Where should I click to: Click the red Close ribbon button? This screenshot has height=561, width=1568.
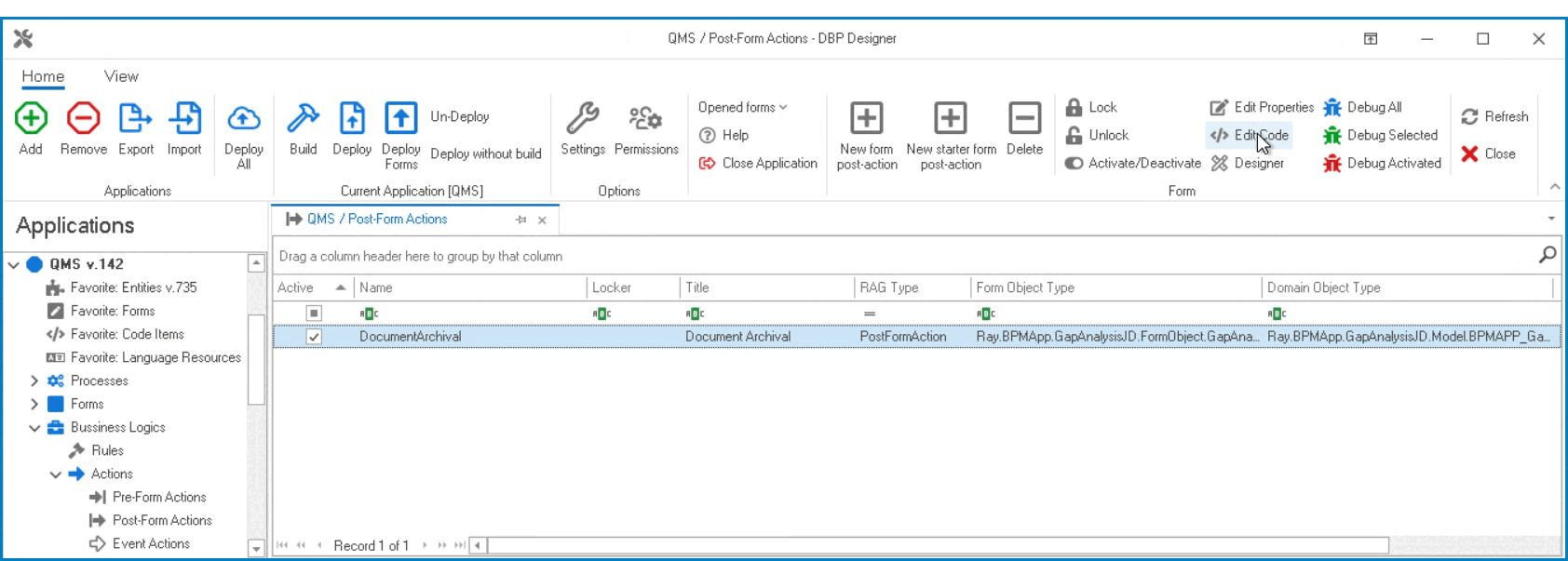[x=1488, y=154]
